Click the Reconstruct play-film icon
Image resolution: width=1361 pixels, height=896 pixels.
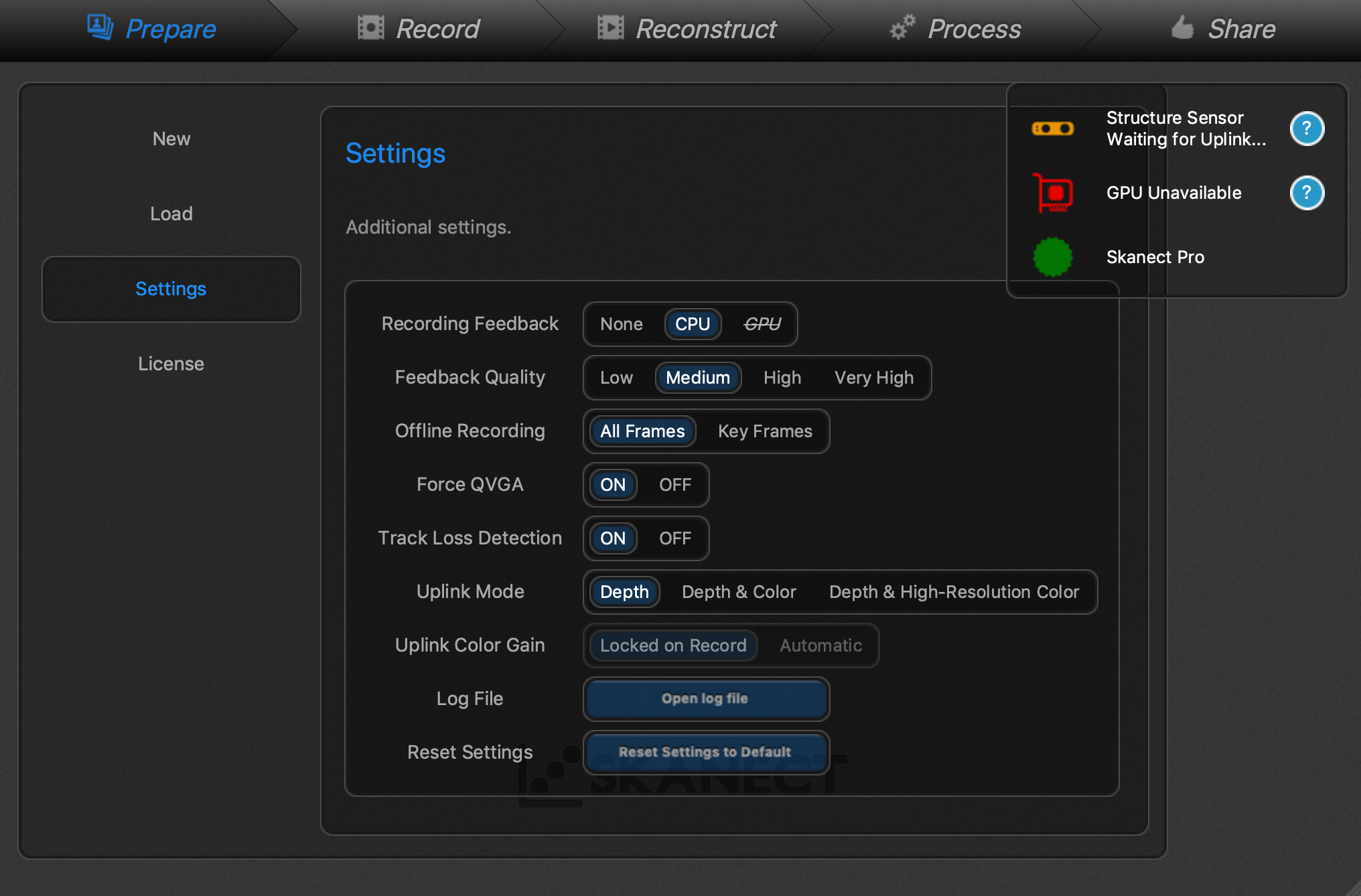610,28
